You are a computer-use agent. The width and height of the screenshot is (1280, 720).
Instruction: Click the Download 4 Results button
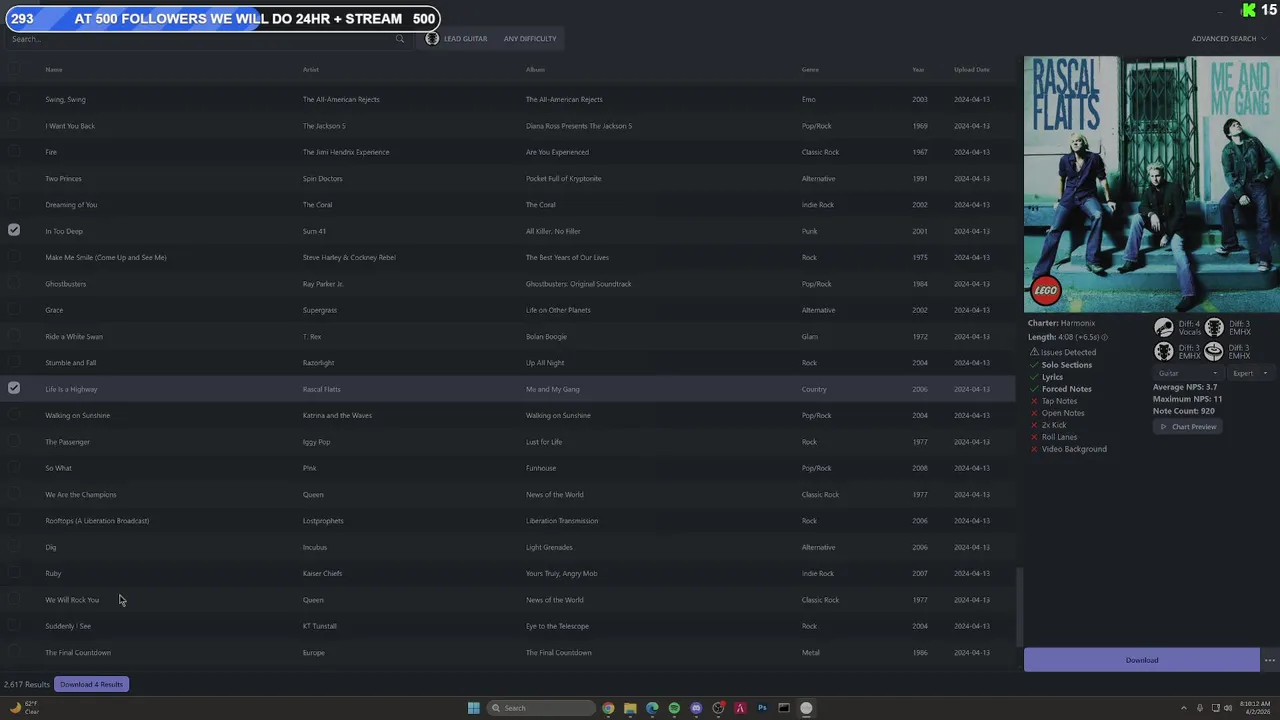(91, 684)
